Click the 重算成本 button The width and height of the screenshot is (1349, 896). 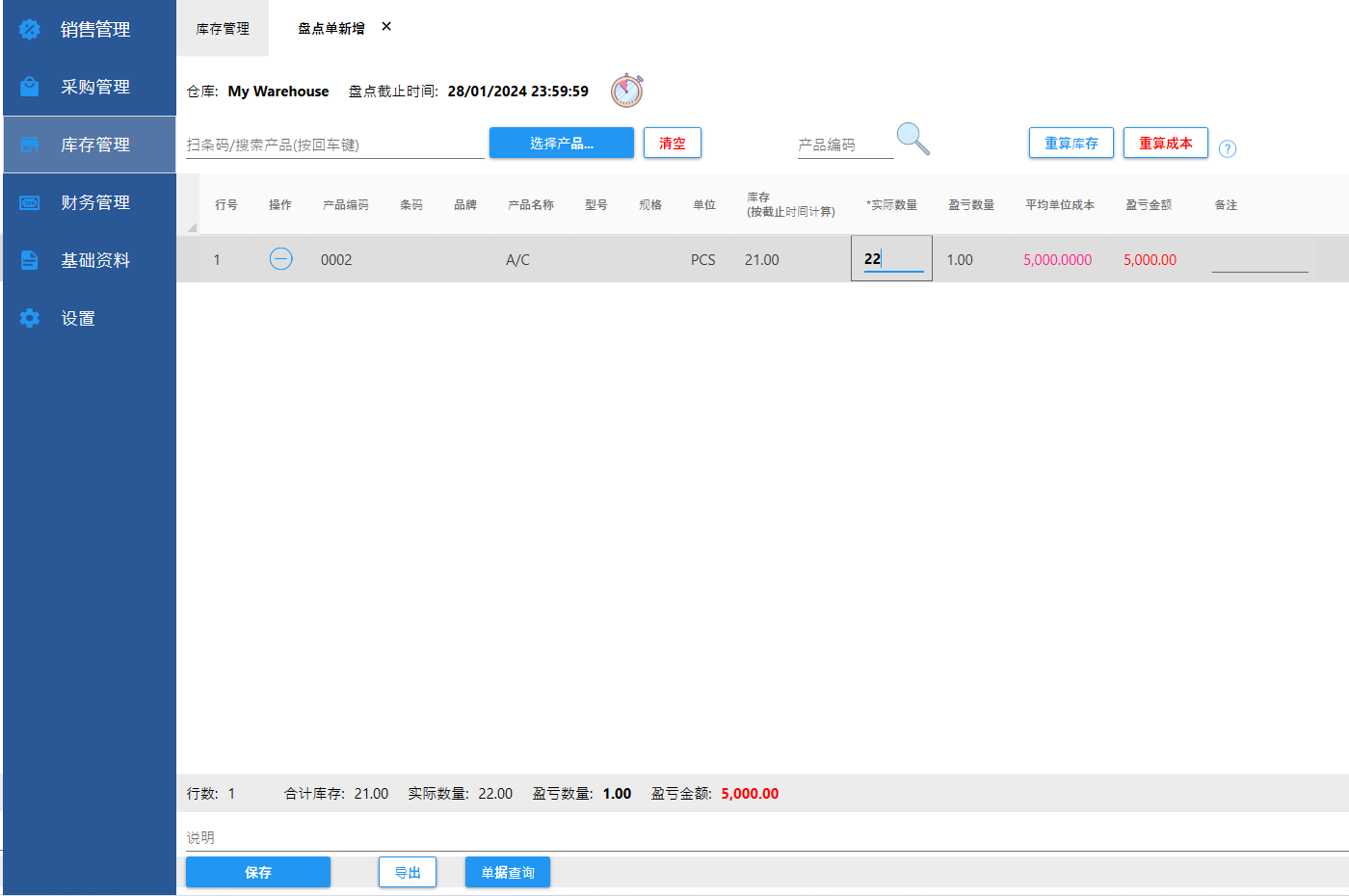point(1165,143)
